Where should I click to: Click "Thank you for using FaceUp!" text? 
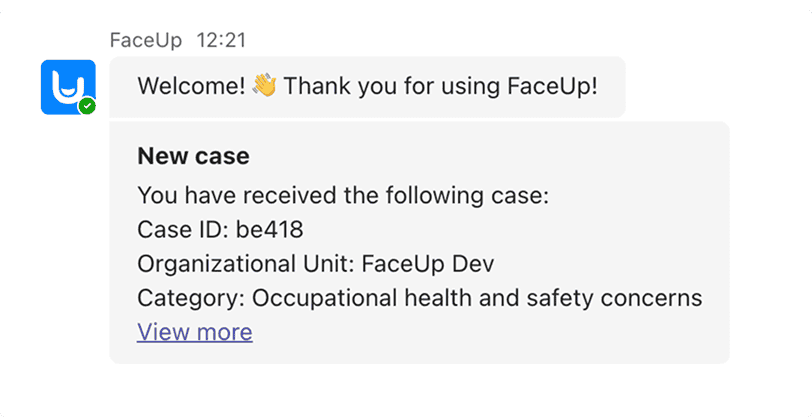coord(441,86)
